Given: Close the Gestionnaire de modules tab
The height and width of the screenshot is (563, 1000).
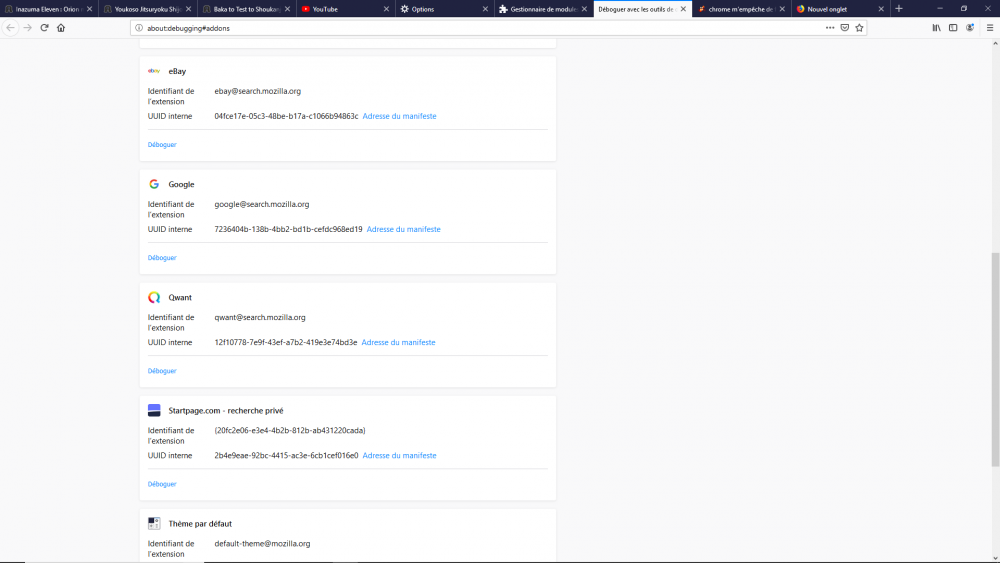Looking at the screenshot, I should (x=584, y=9).
